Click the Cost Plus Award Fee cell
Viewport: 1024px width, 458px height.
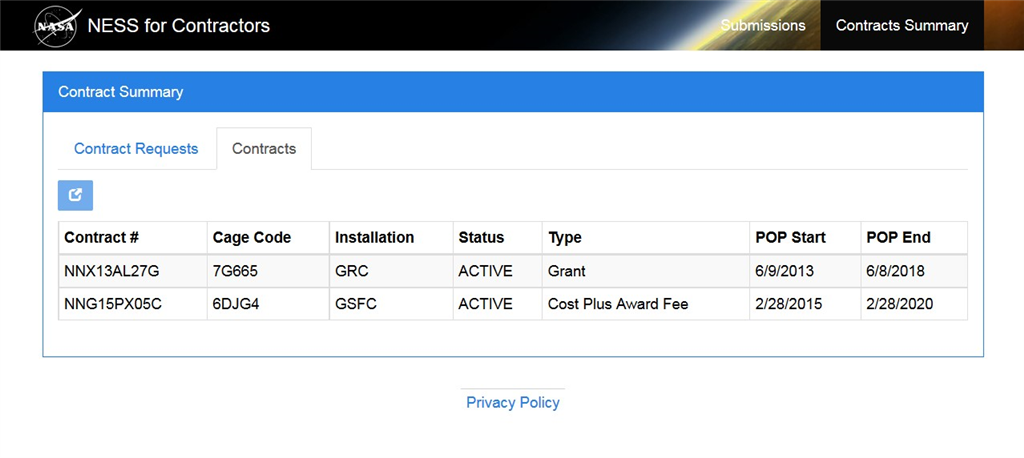pos(618,304)
